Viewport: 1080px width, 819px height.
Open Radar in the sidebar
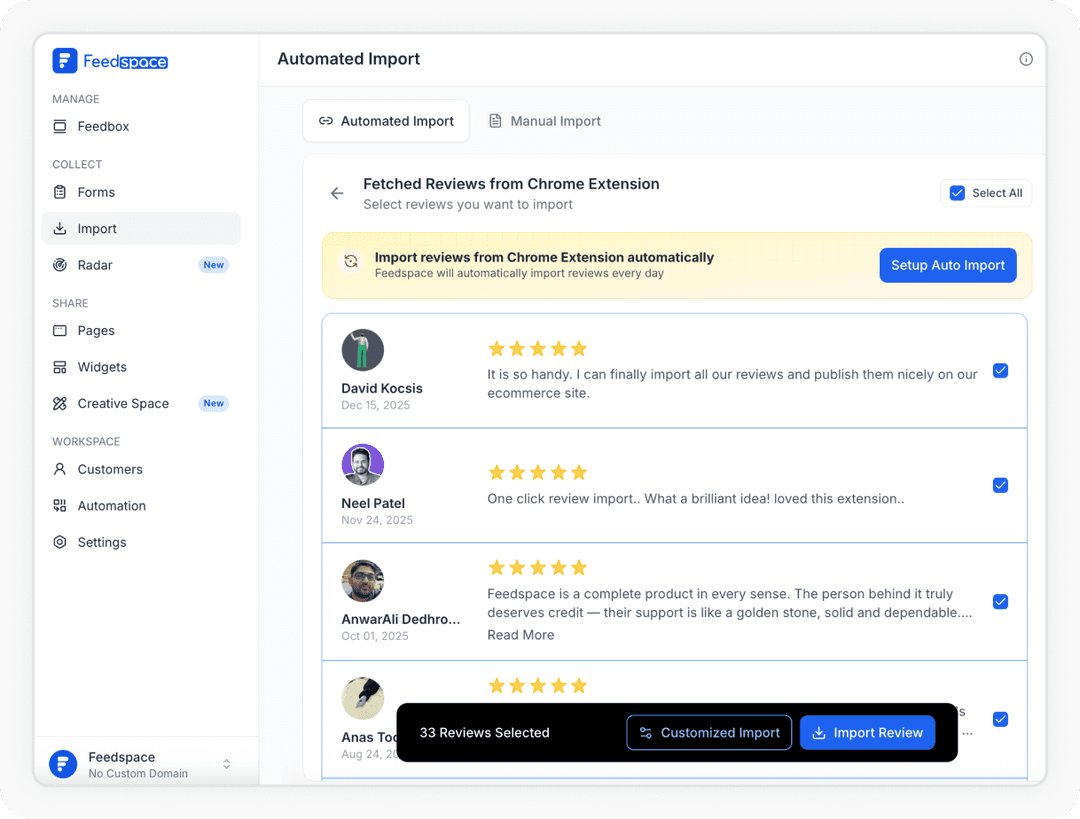coord(141,265)
